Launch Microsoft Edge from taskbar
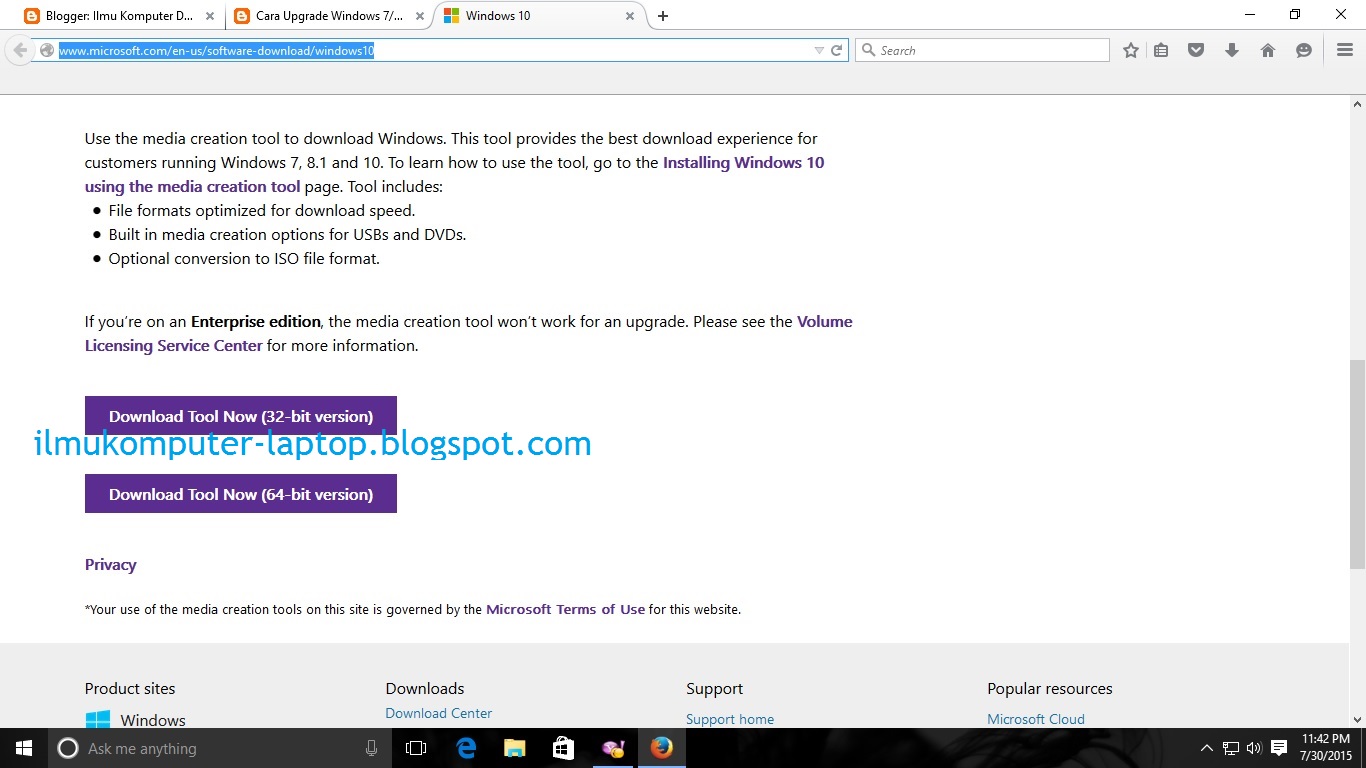The width and height of the screenshot is (1366, 768). point(465,748)
